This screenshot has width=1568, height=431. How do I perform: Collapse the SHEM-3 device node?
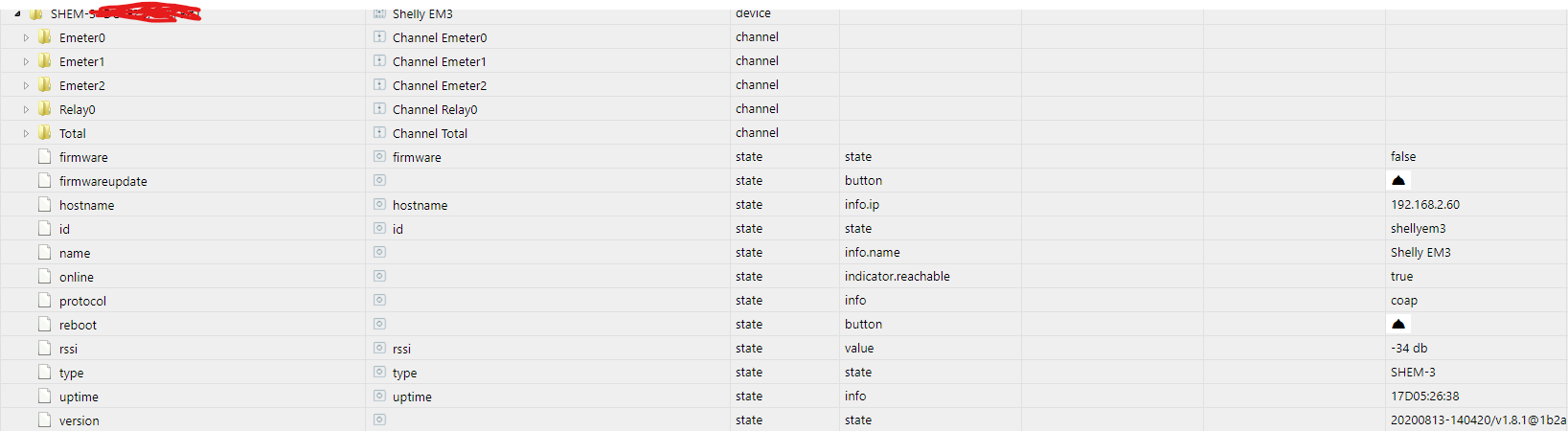click(17, 14)
